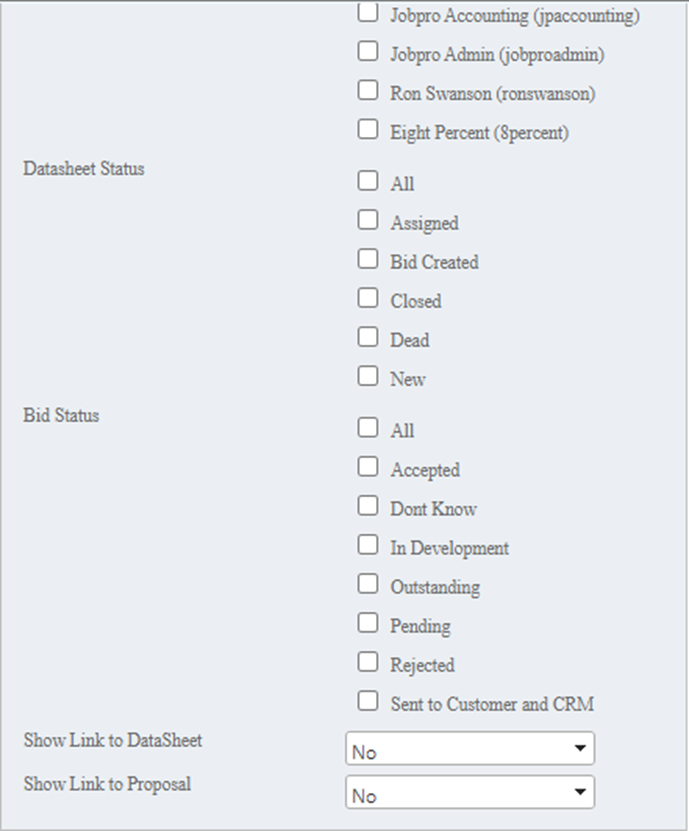Check All under Bid Status
This screenshot has width=689, height=831.
coord(368,428)
